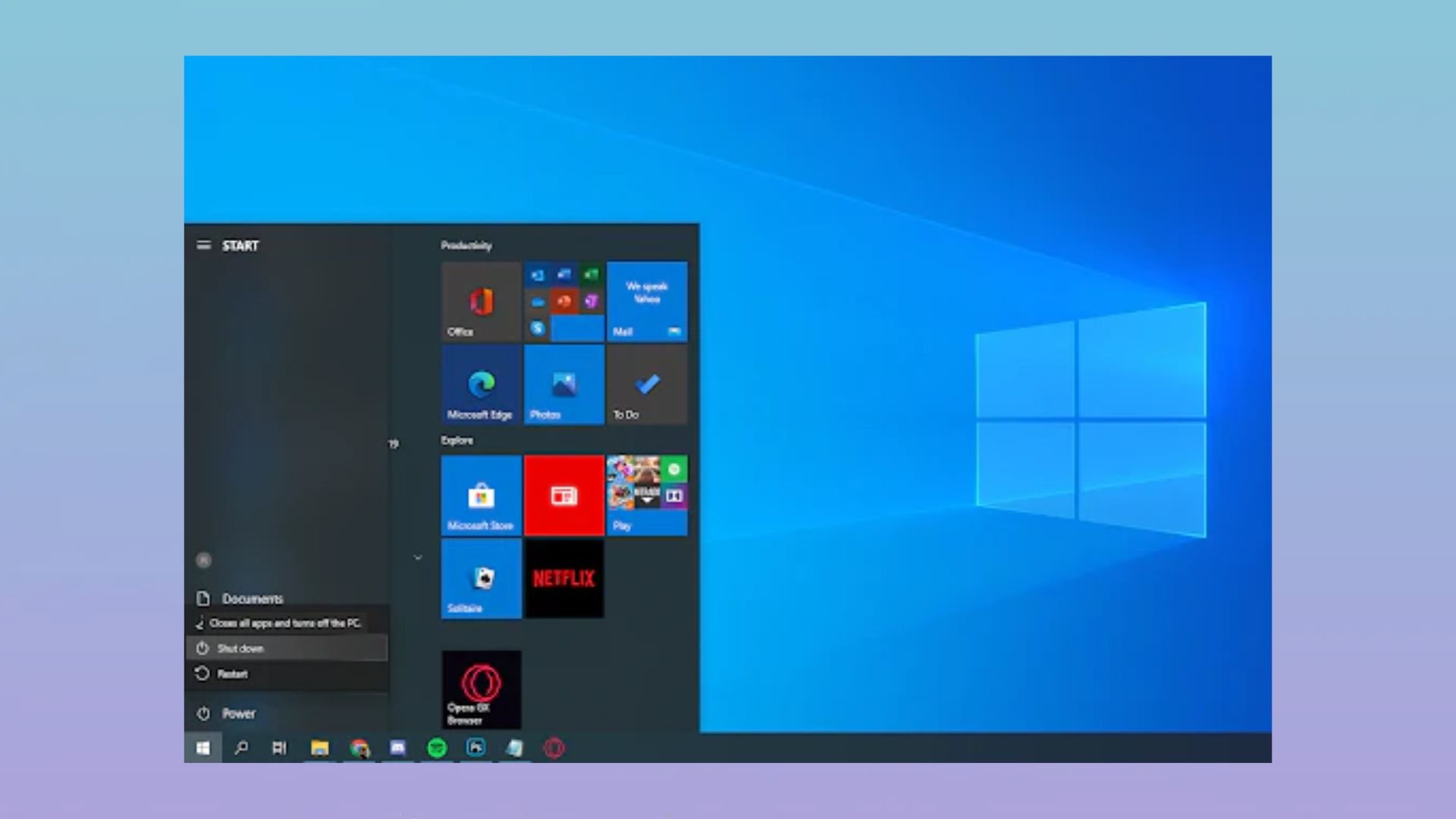
Task: Open Word from the small Office tiles
Action: tap(564, 275)
